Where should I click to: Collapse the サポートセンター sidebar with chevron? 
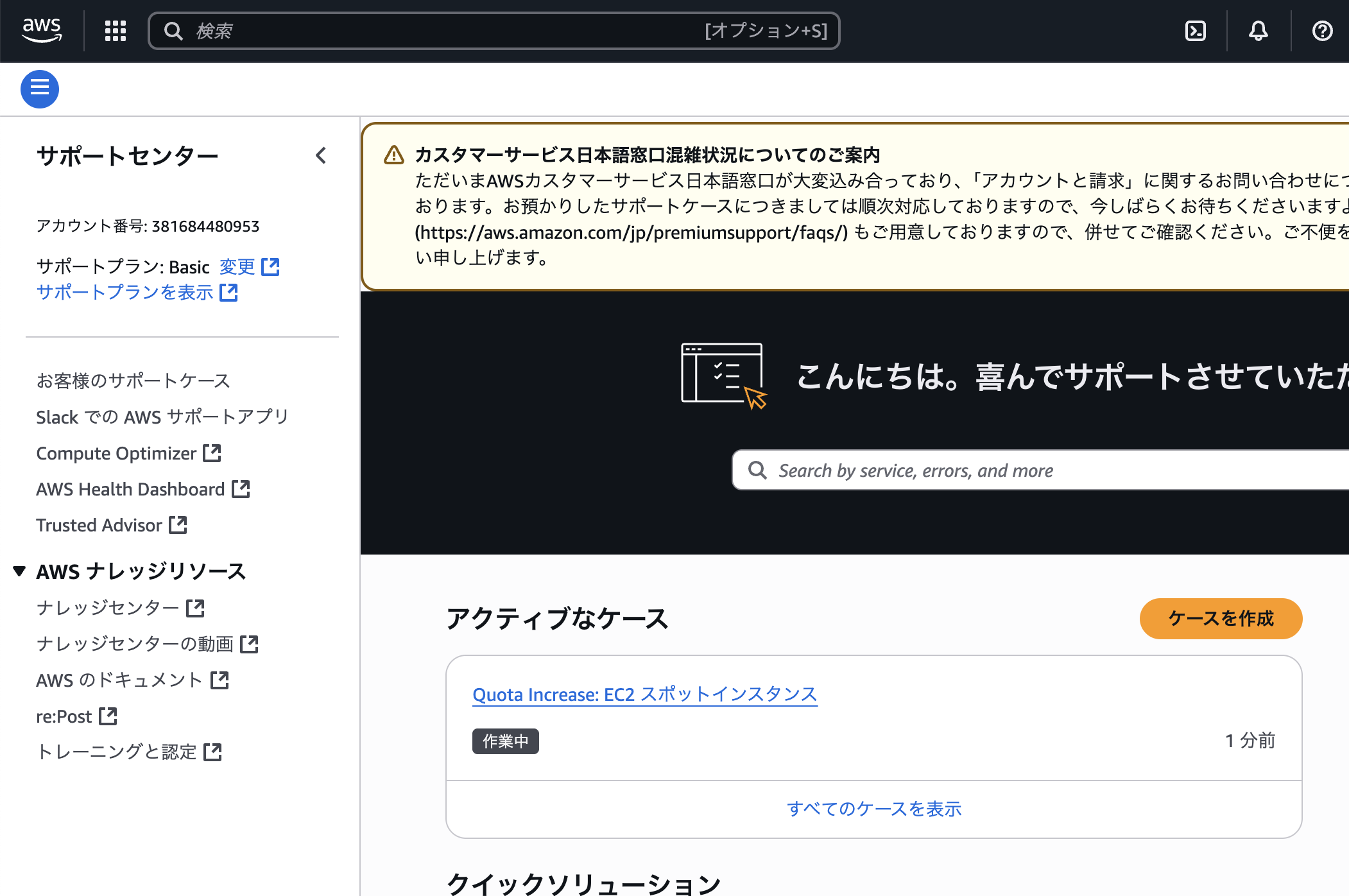pyautogui.click(x=321, y=155)
